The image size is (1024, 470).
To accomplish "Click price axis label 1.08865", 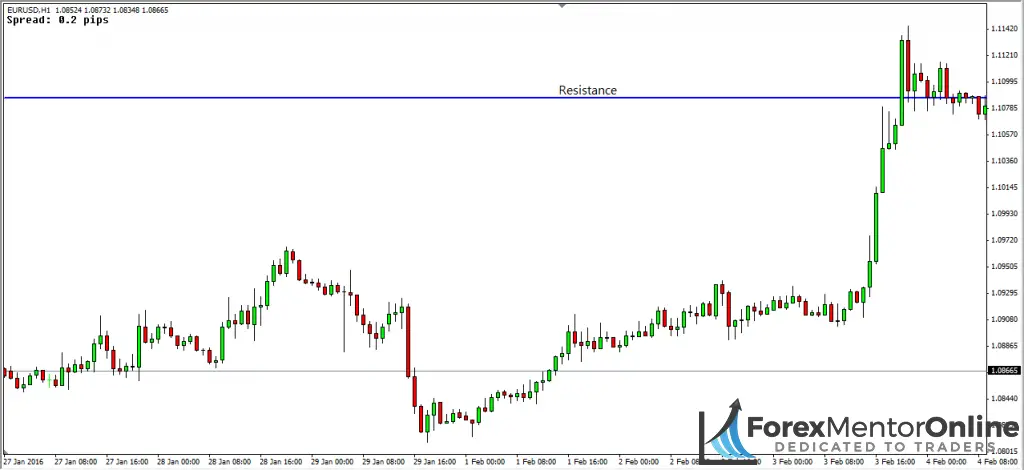I will point(1004,345).
